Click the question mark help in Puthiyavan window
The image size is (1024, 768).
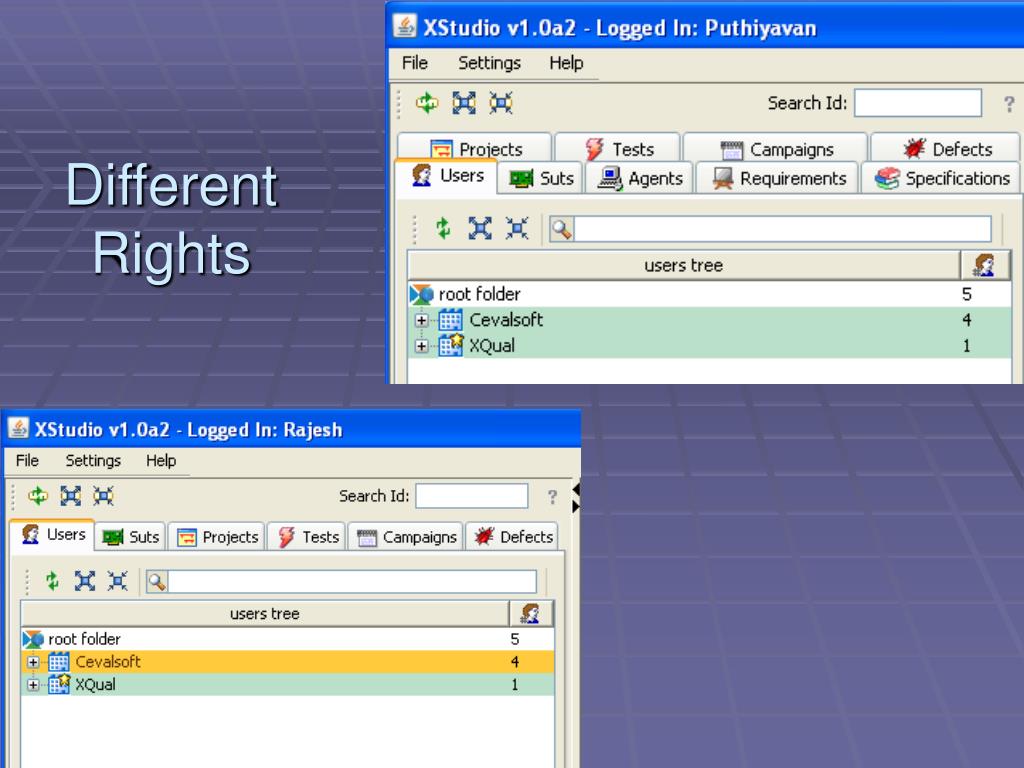point(1009,103)
